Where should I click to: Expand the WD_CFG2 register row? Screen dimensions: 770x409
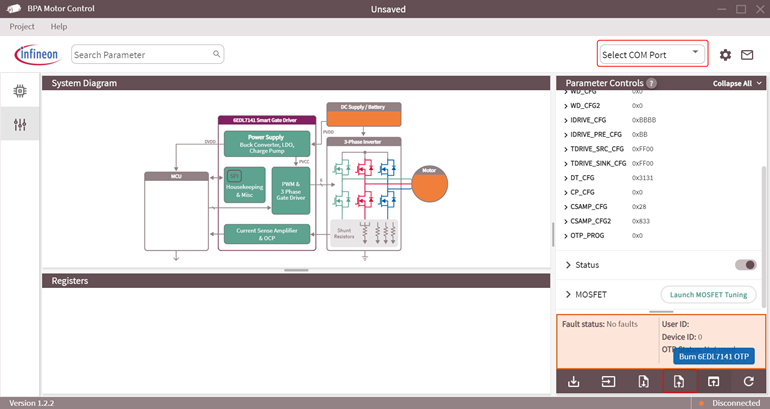pos(565,106)
